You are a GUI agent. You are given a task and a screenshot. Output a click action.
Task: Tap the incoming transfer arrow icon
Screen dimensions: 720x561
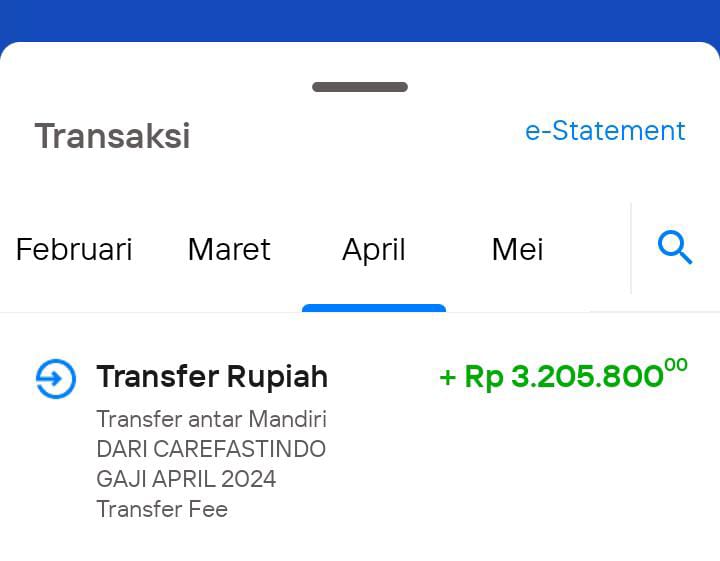56,379
